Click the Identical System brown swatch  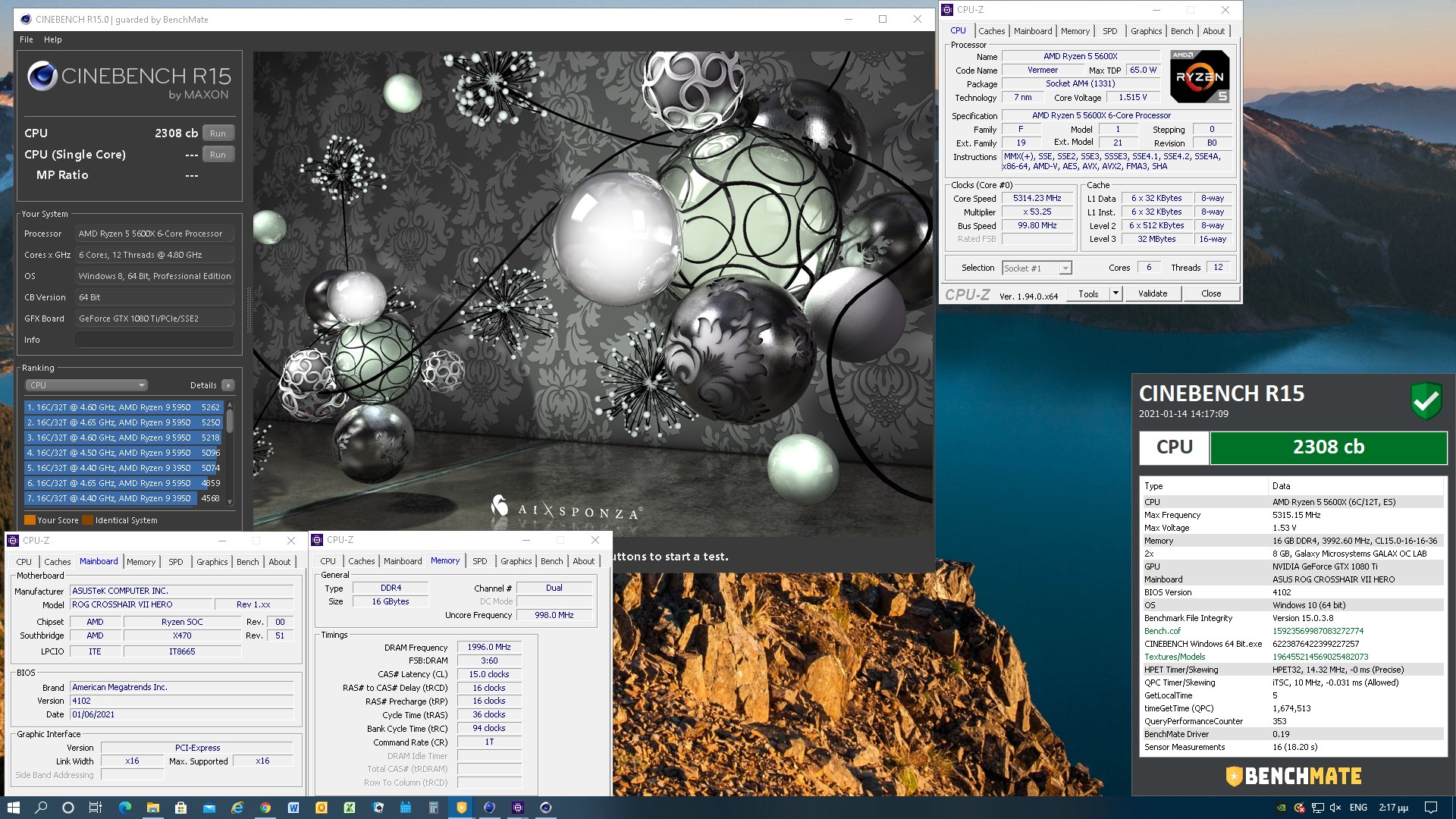[x=88, y=520]
